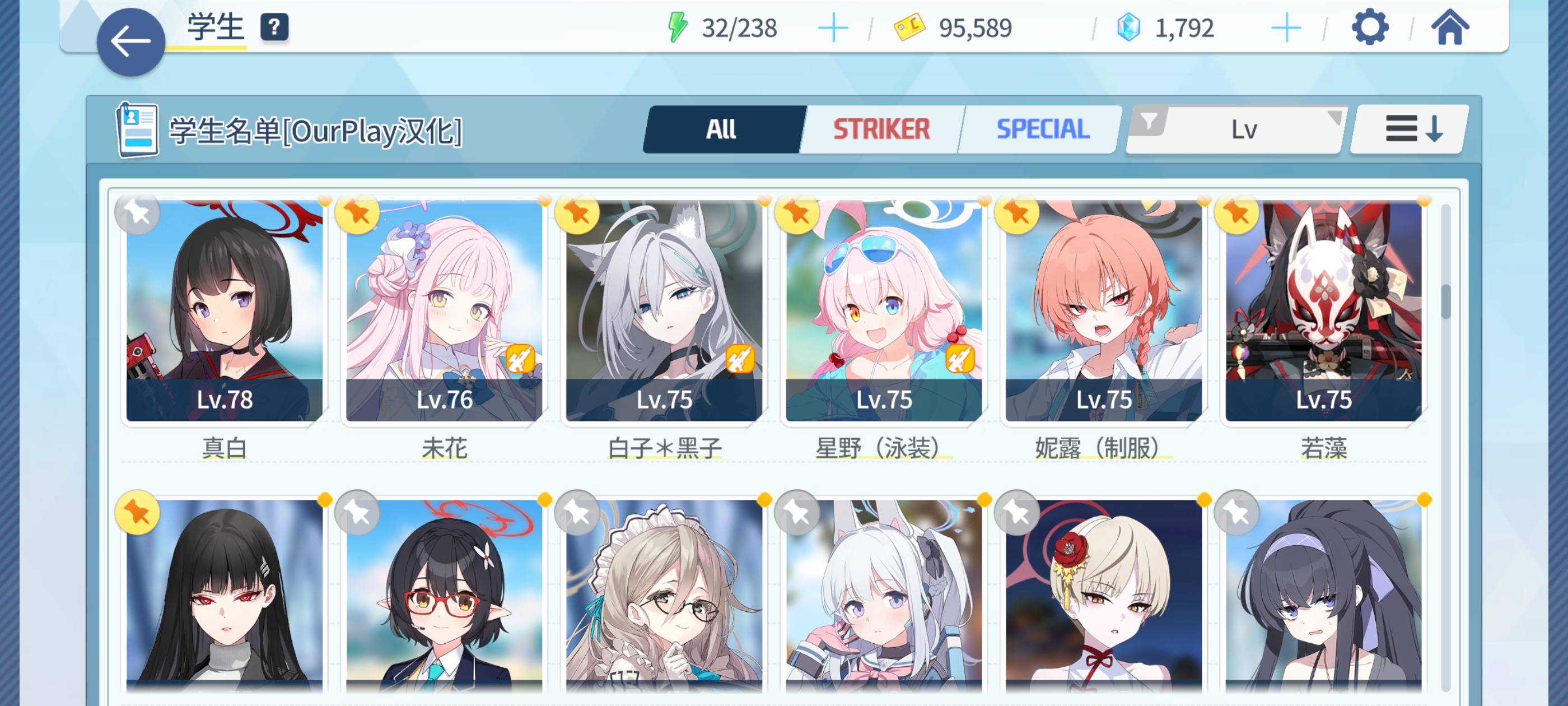The width and height of the screenshot is (1568, 706).
Task: Open settings with the gear icon
Action: [1370, 27]
